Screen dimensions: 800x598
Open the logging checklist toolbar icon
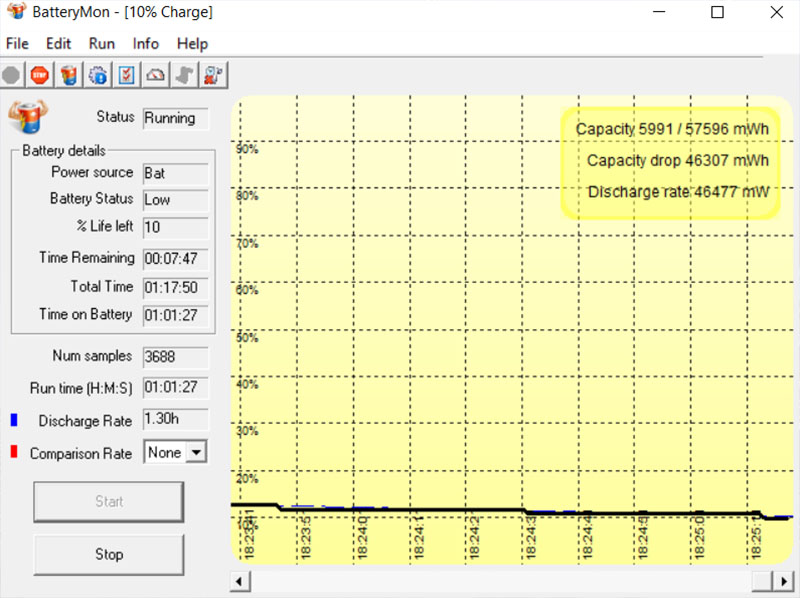click(x=125, y=74)
